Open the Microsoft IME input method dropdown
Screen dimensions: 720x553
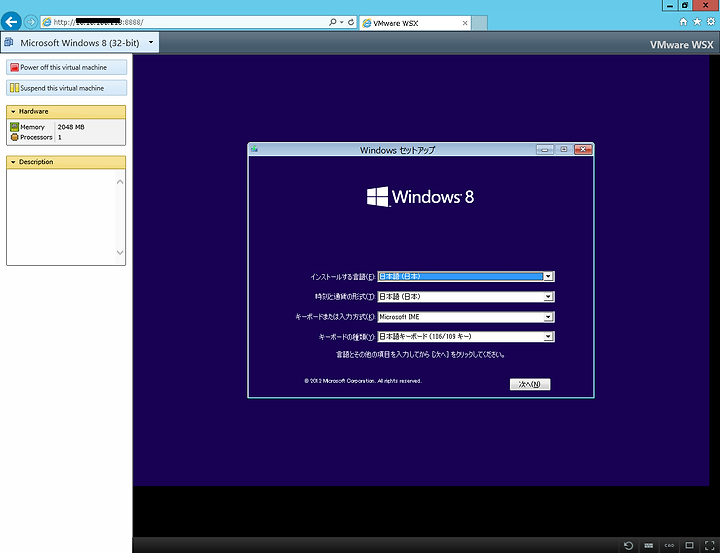pos(548,317)
